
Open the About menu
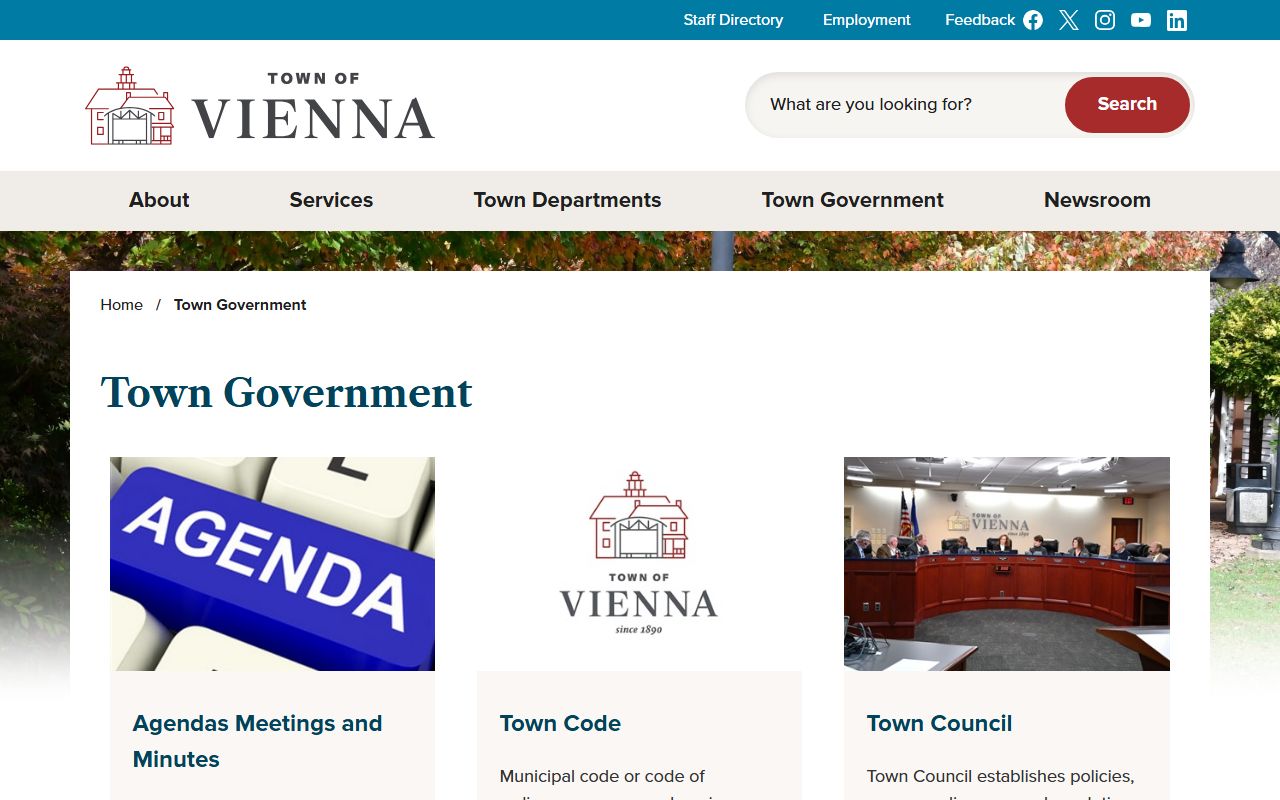pos(159,200)
